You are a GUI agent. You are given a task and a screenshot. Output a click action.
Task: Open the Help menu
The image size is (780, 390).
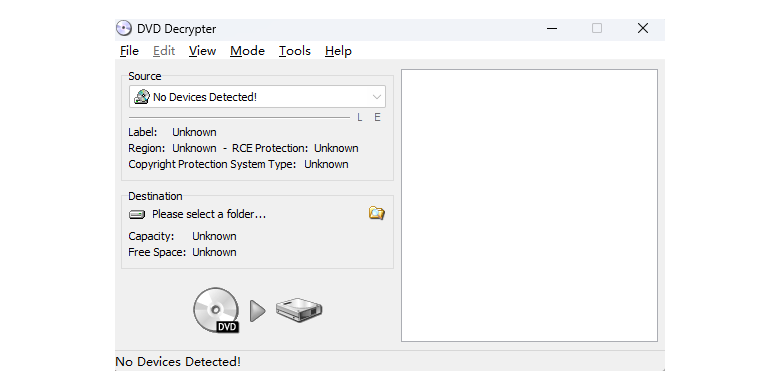(x=338, y=51)
